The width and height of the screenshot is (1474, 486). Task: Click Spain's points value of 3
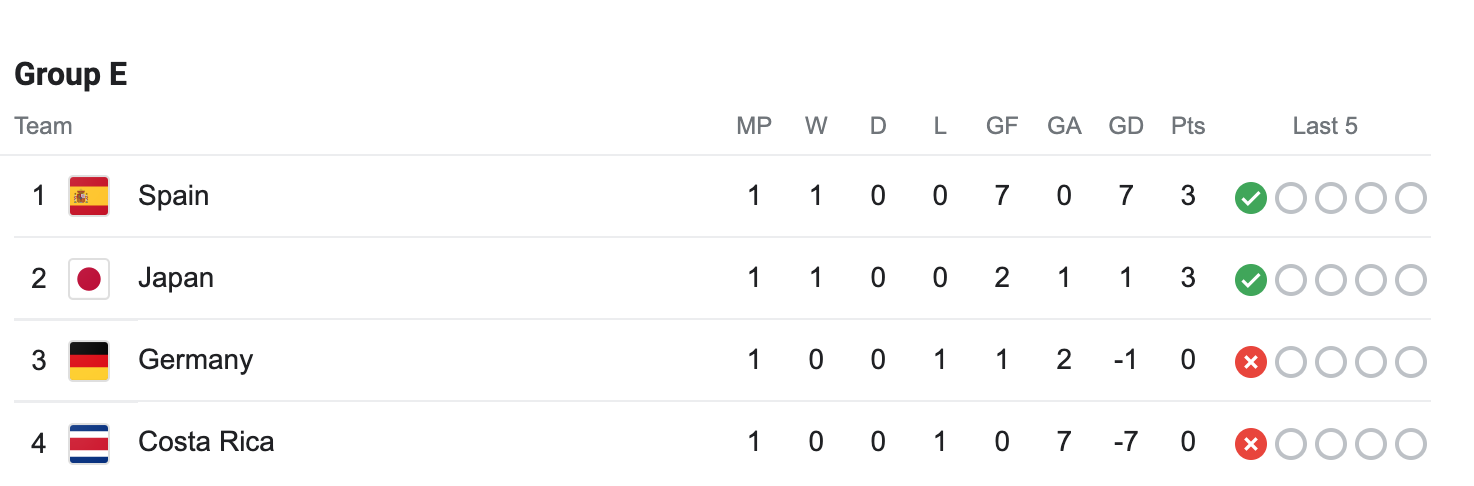pyautogui.click(x=1188, y=195)
